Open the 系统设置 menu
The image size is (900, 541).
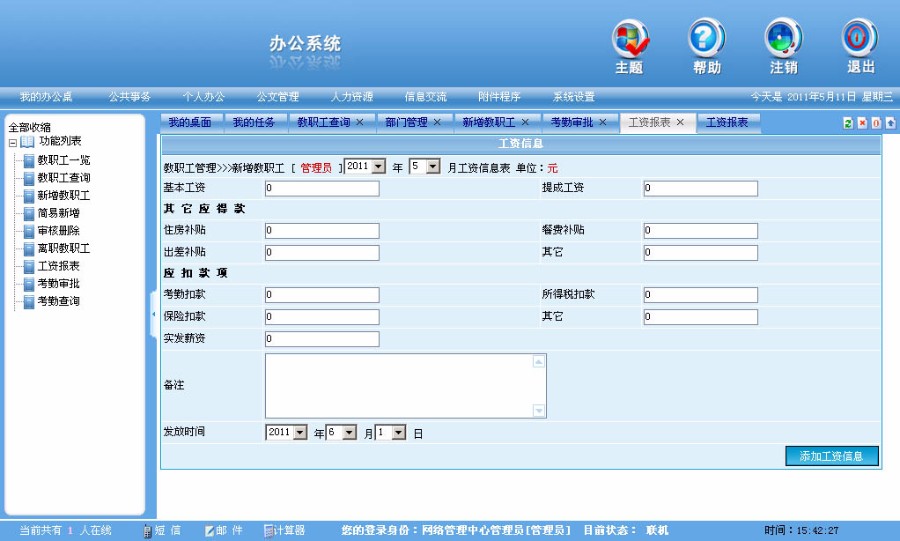[573, 96]
